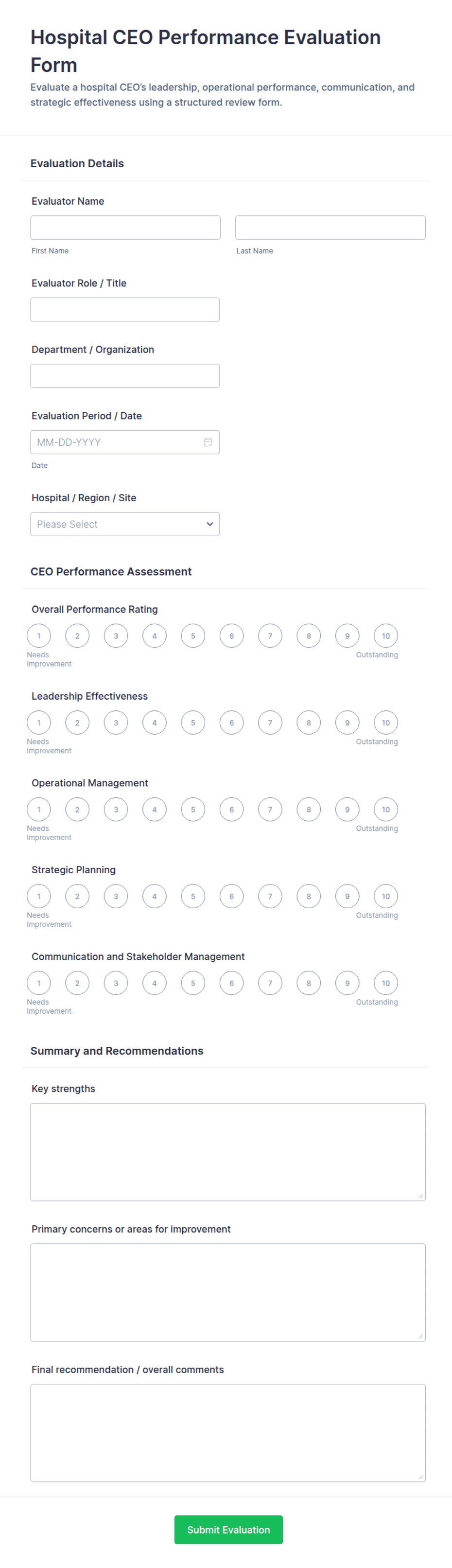Viewport: 452px width, 1568px height.
Task: Focus the evaluator First Name field
Action: click(125, 228)
